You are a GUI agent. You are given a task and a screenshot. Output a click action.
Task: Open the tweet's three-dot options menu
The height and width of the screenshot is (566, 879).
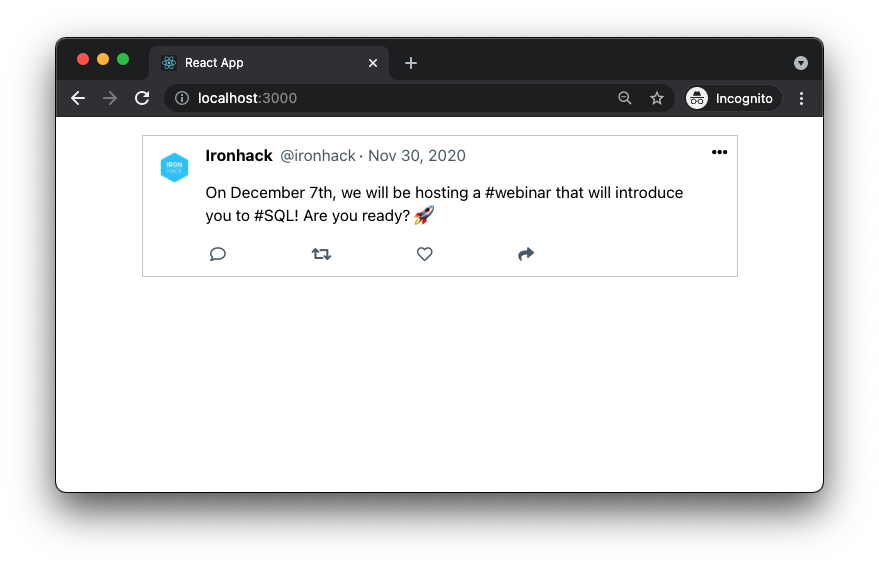tap(719, 152)
